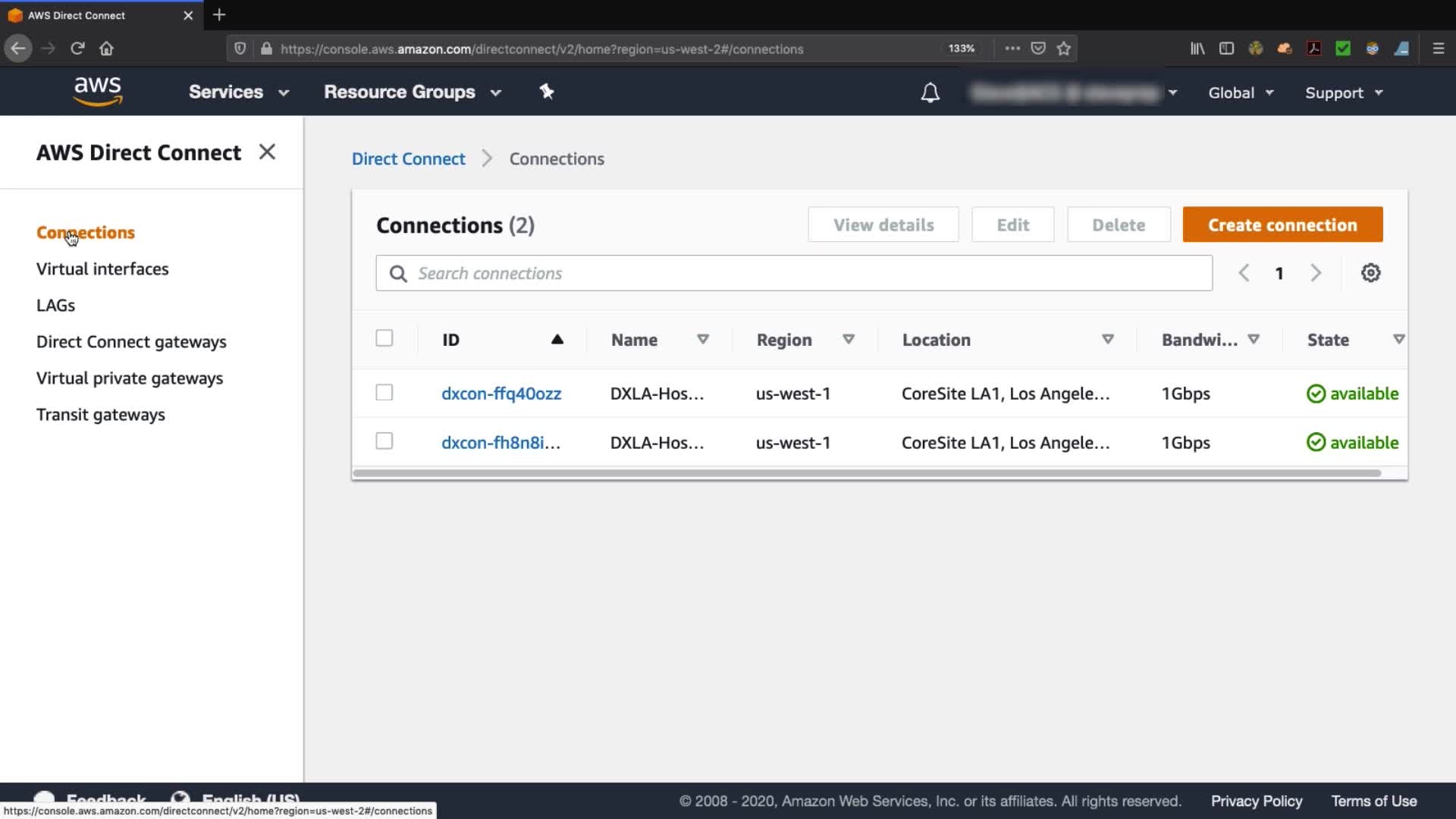The height and width of the screenshot is (819, 1456).
Task: Check the dxcon-ffq40ozz row checkbox
Action: [x=384, y=393]
